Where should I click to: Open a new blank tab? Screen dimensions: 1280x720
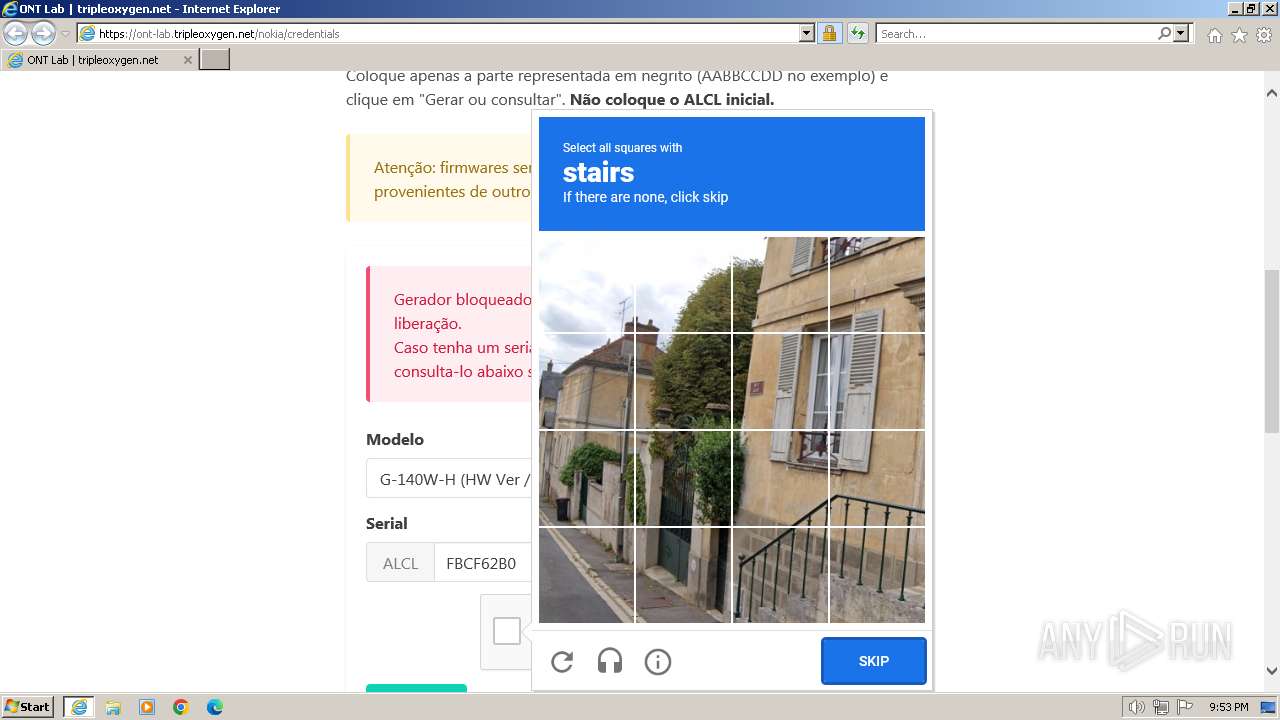(215, 60)
